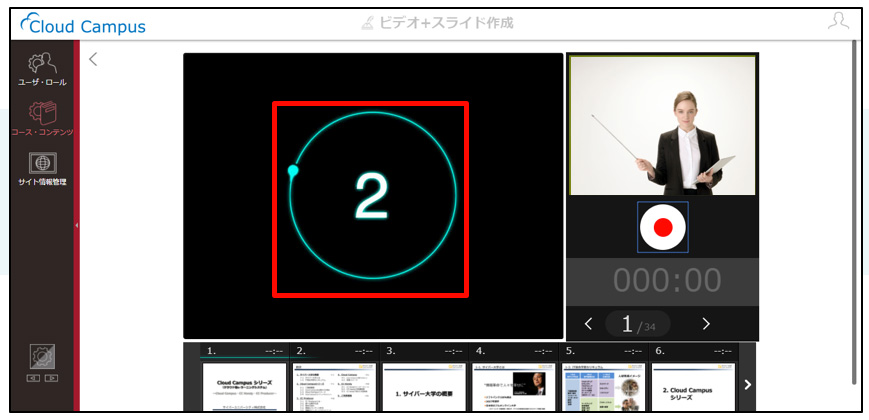Click the slide counter 1/34 field

(638, 324)
